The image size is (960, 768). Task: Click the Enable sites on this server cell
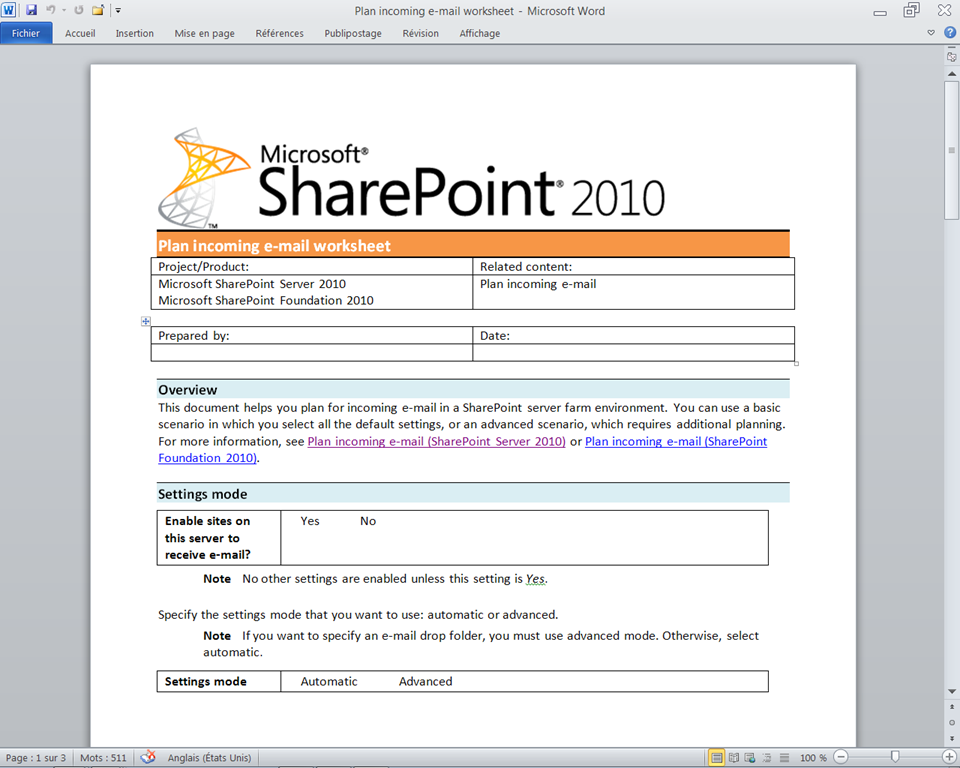(219, 538)
